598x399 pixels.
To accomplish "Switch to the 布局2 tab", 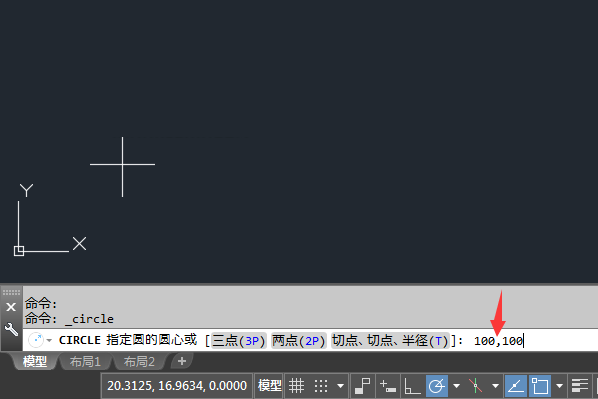I will pyautogui.click(x=139, y=361).
